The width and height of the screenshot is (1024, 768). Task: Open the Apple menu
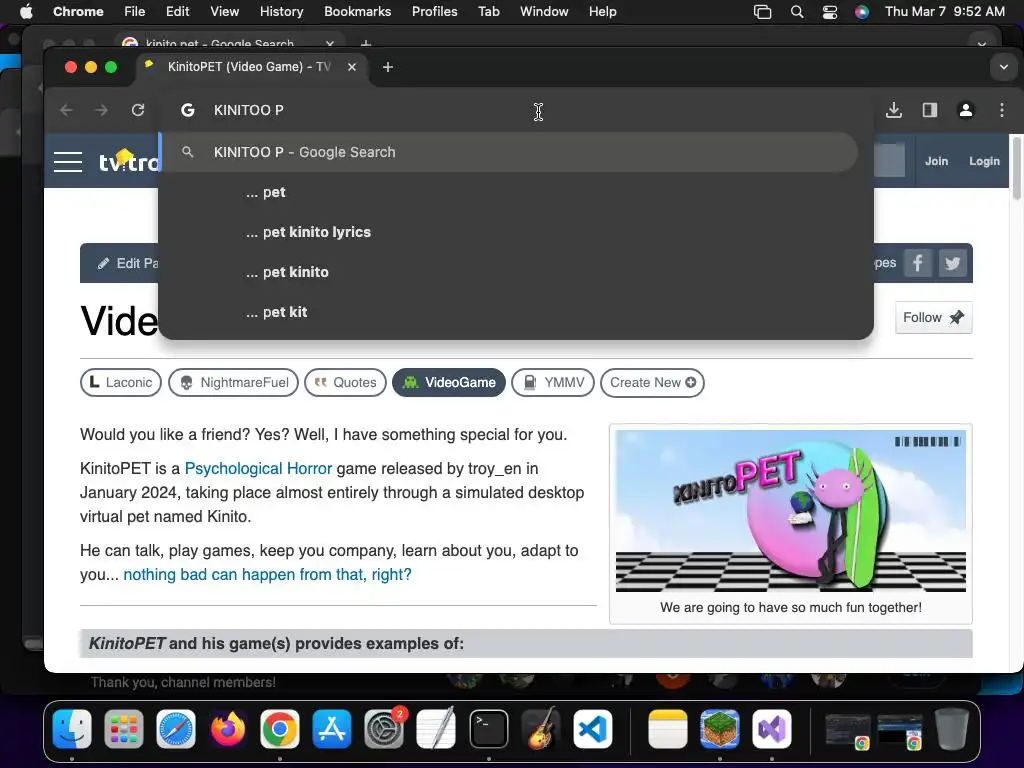click(x=26, y=12)
